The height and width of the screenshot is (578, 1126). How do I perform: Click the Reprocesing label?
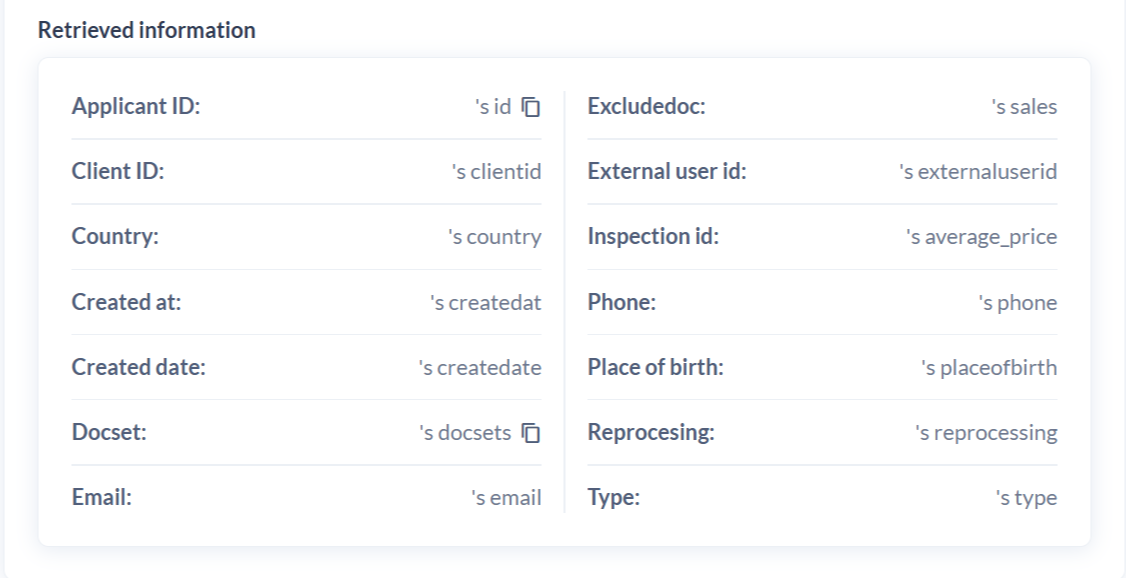(x=651, y=433)
